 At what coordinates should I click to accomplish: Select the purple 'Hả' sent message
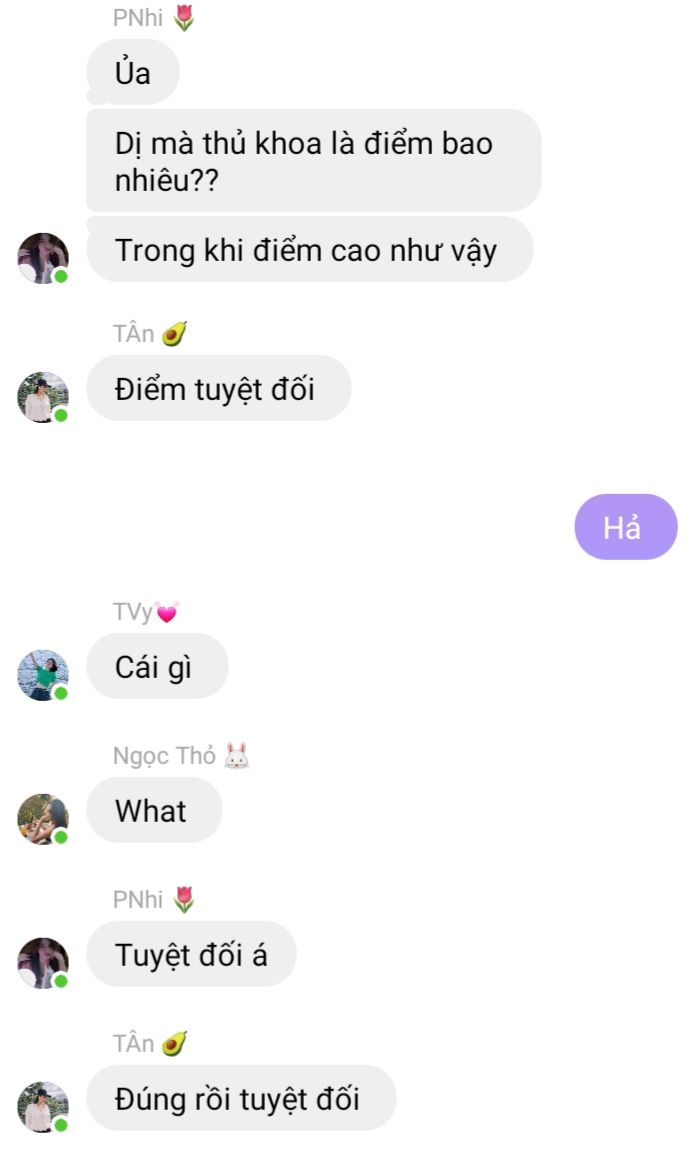[625, 527]
